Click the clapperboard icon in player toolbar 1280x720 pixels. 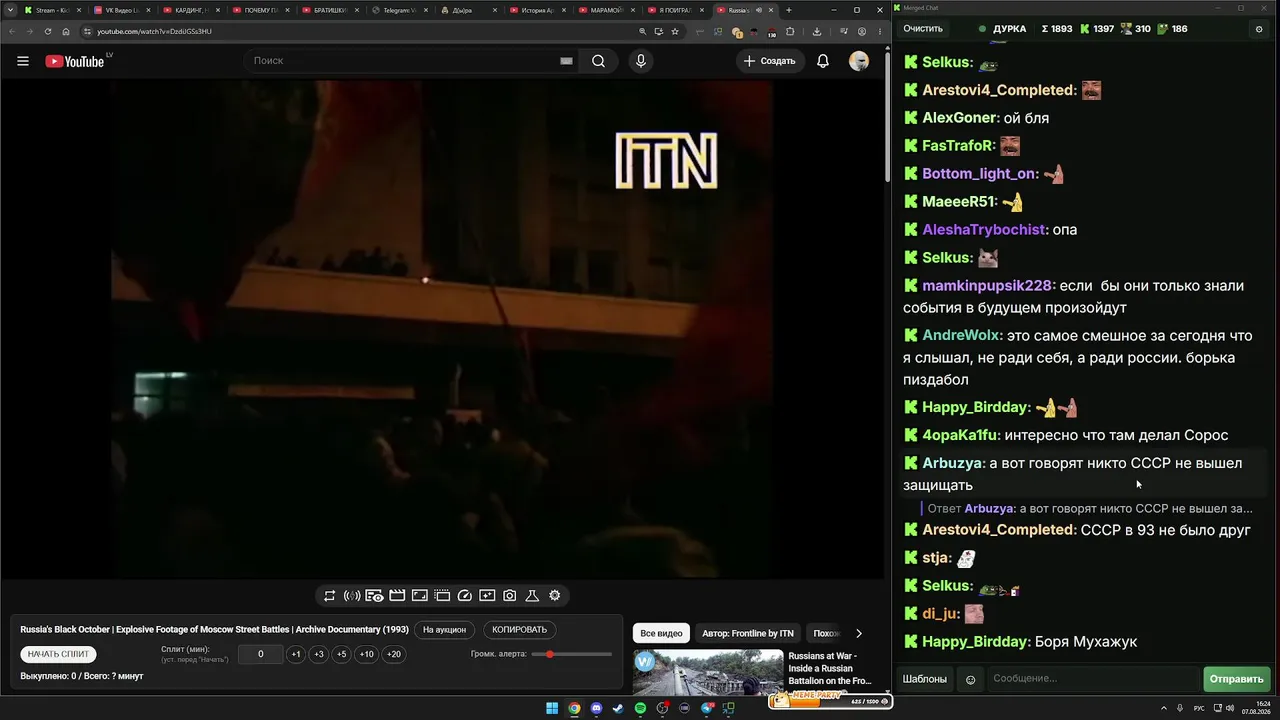[397, 596]
